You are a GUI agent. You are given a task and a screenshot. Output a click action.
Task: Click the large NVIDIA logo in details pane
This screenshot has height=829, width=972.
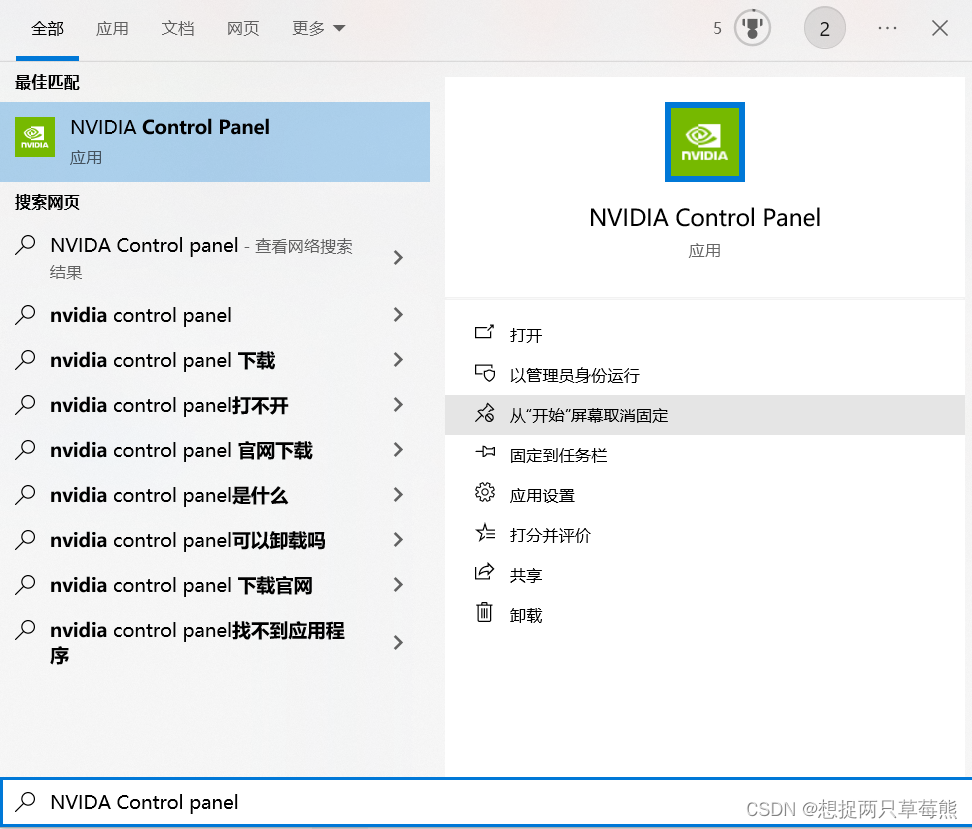click(x=704, y=142)
